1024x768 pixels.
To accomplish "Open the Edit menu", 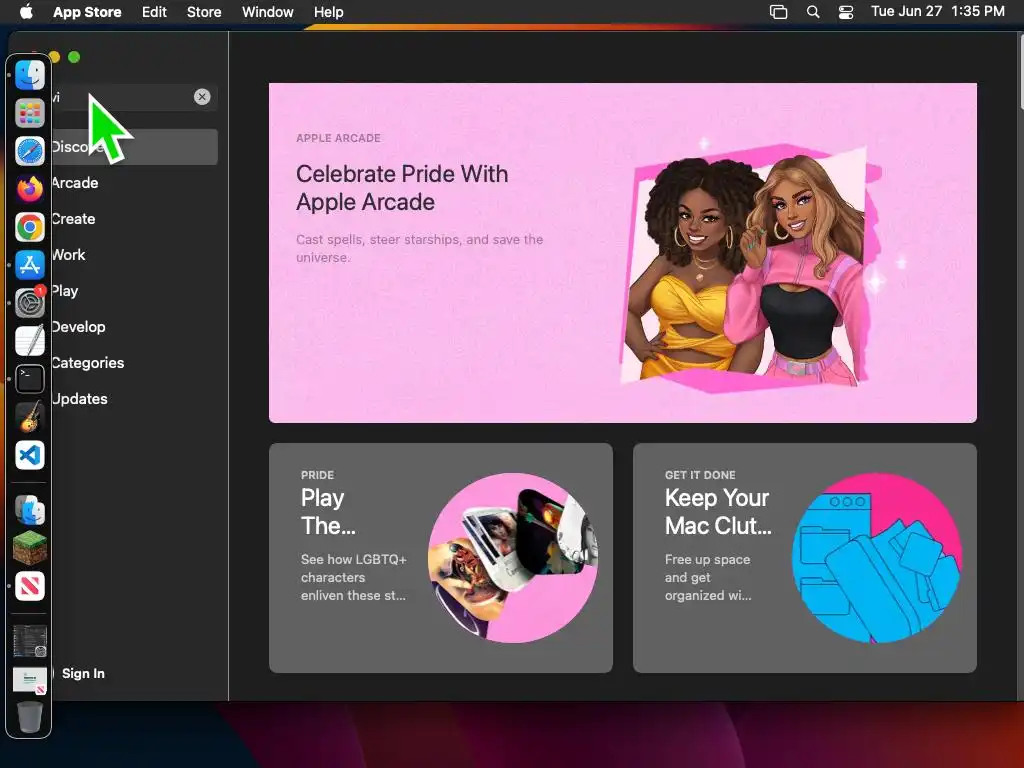I will tap(154, 12).
